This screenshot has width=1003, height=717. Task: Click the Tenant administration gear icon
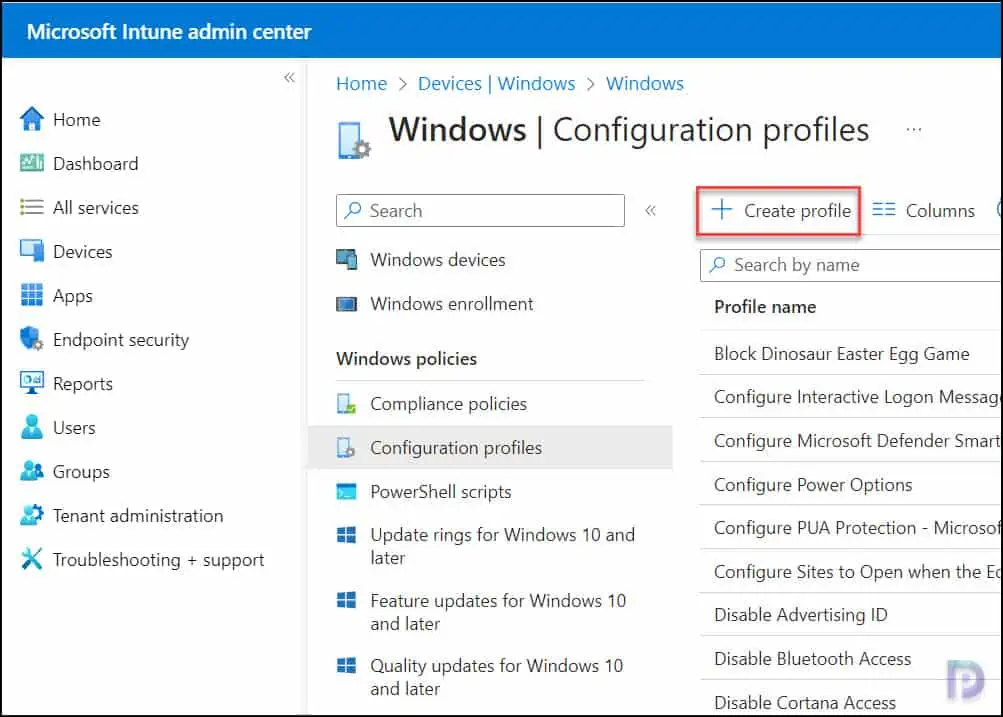tap(31, 515)
